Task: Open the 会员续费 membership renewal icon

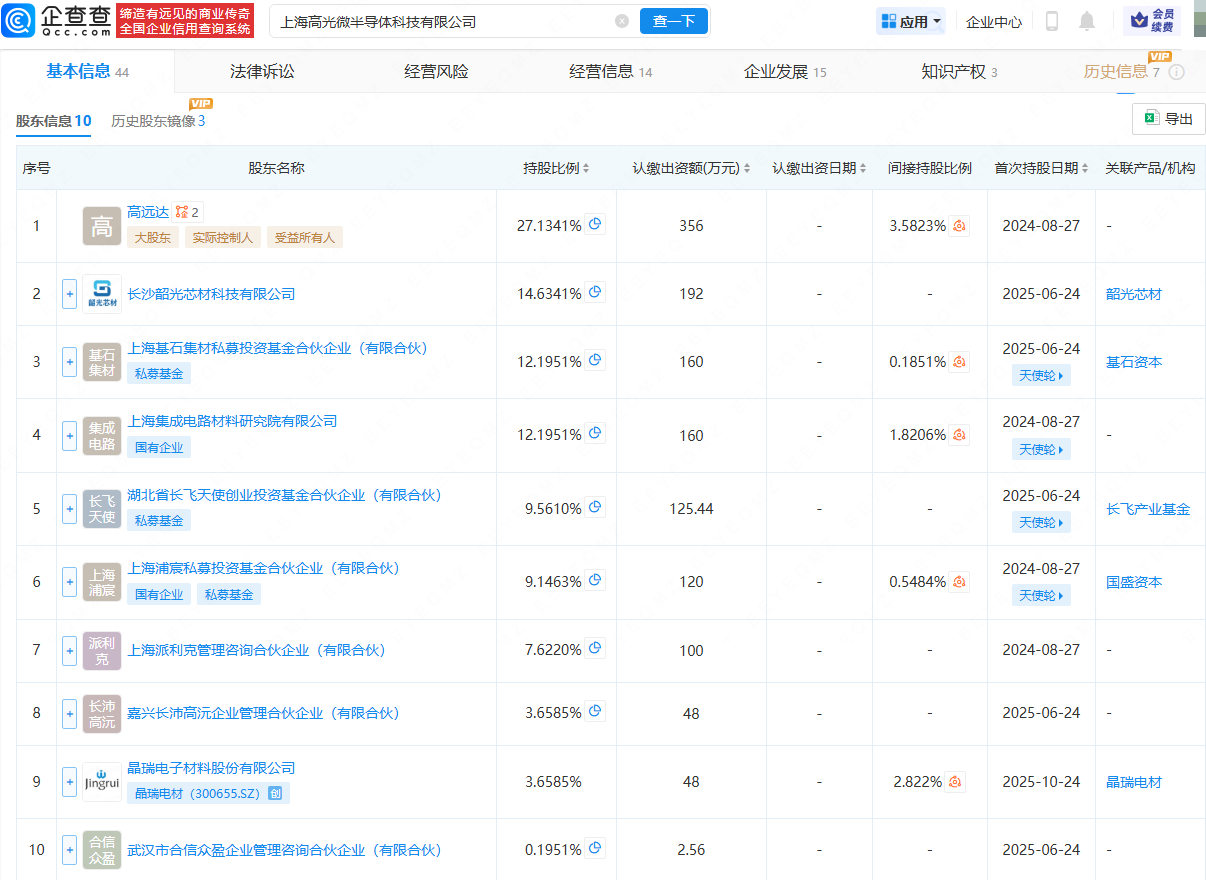Action: point(1151,21)
